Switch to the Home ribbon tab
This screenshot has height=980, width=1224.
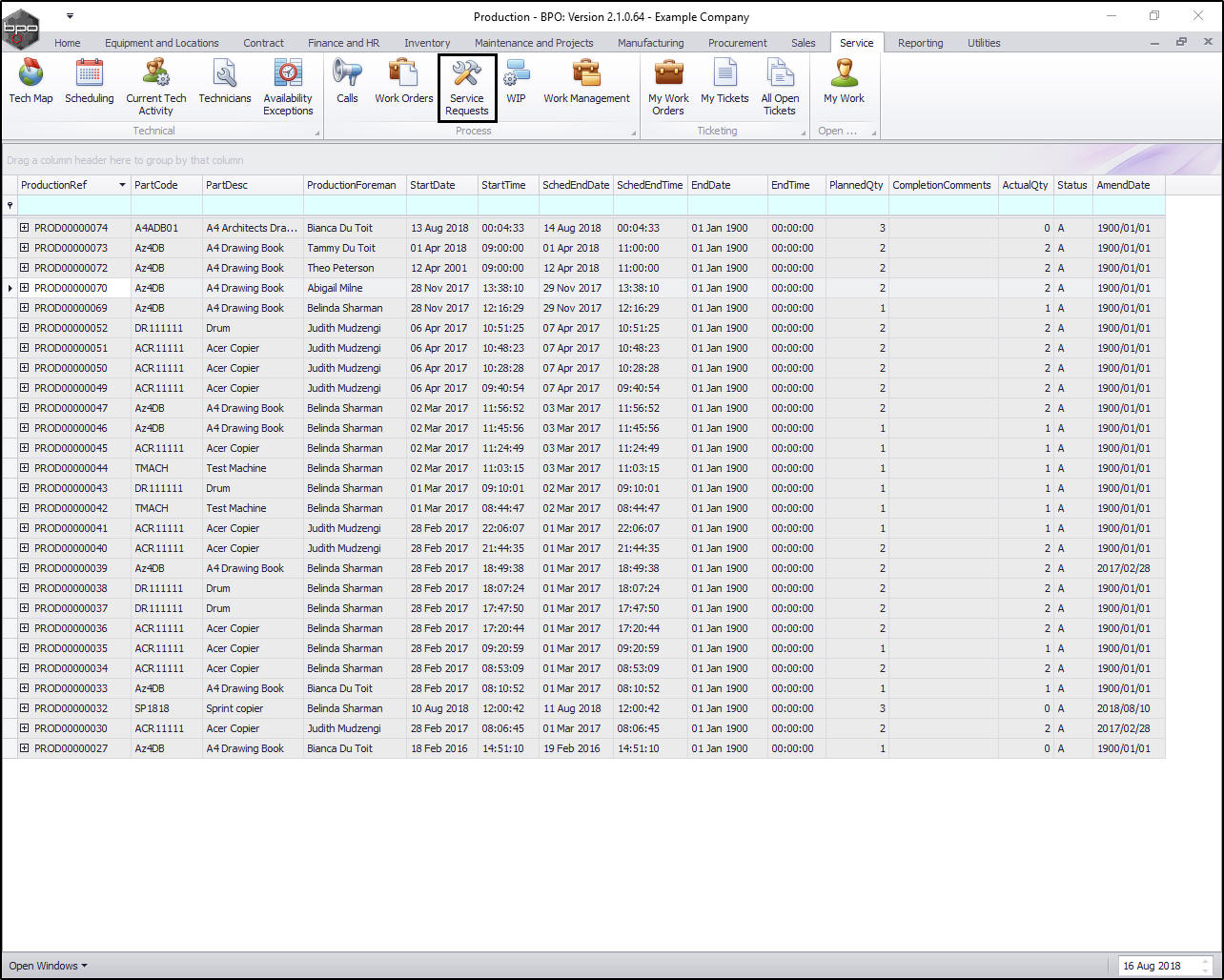[x=68, y=43]
